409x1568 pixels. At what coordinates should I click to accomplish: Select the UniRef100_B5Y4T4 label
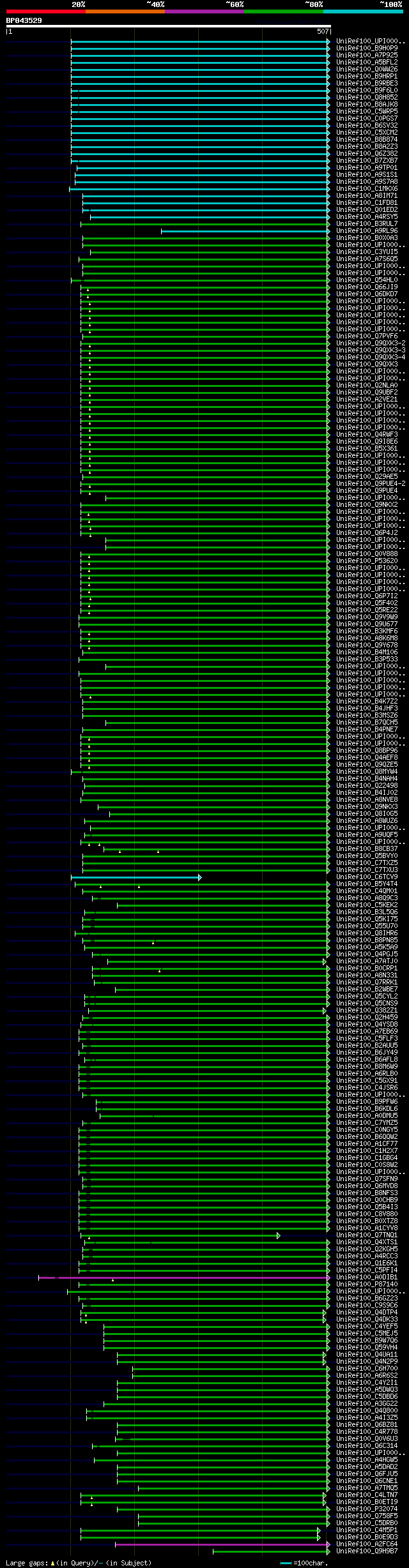click(367, 884)
